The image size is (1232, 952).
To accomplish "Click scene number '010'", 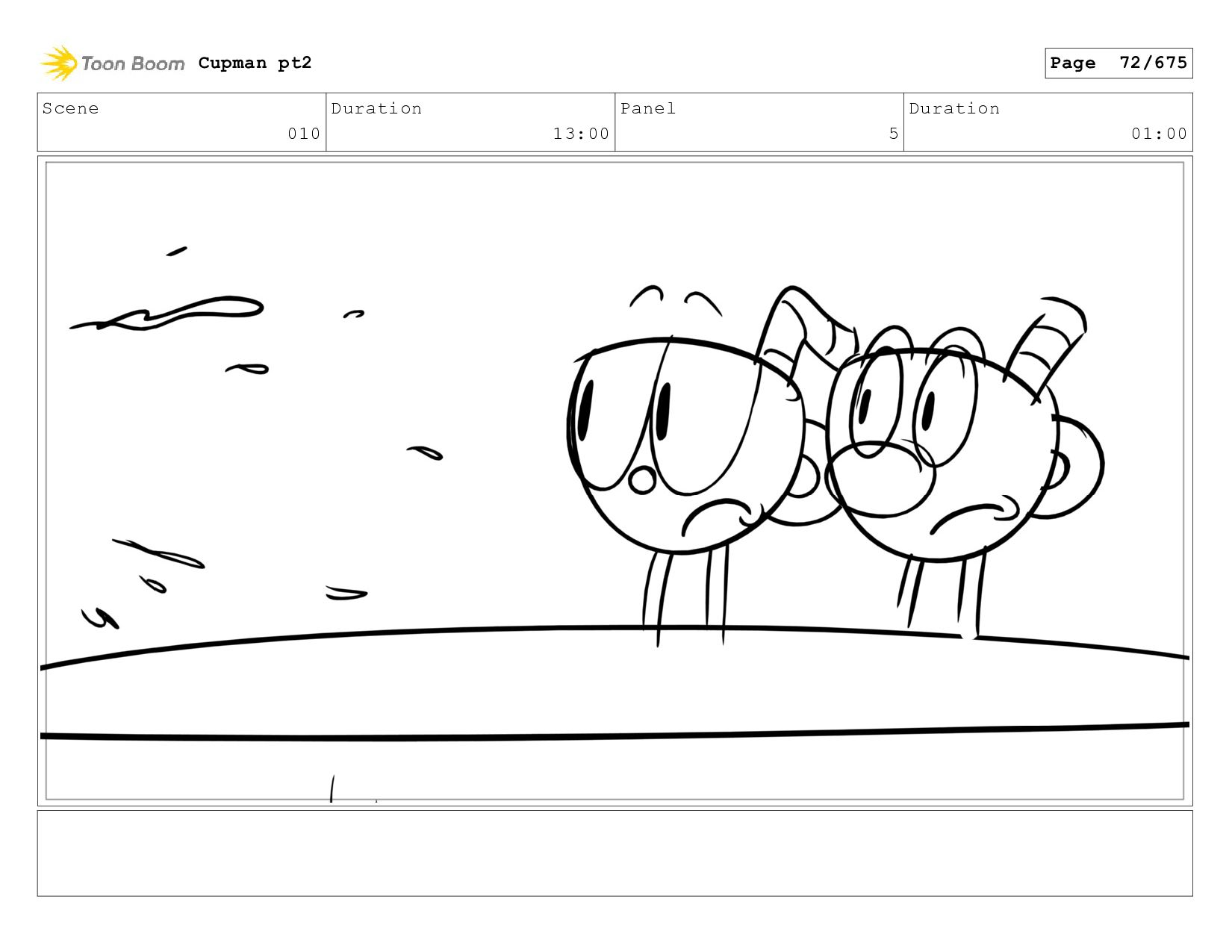I will click(304, 134).
